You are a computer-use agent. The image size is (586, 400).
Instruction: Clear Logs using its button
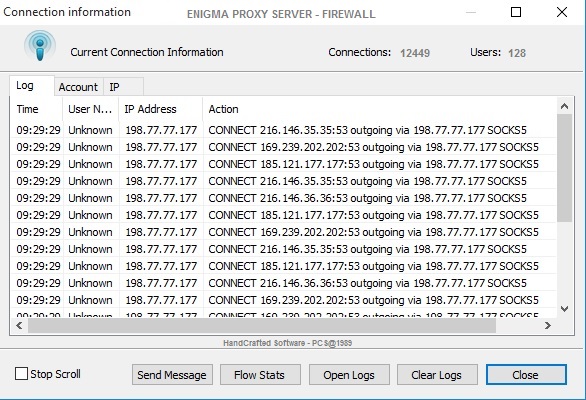tap(437, 375)
